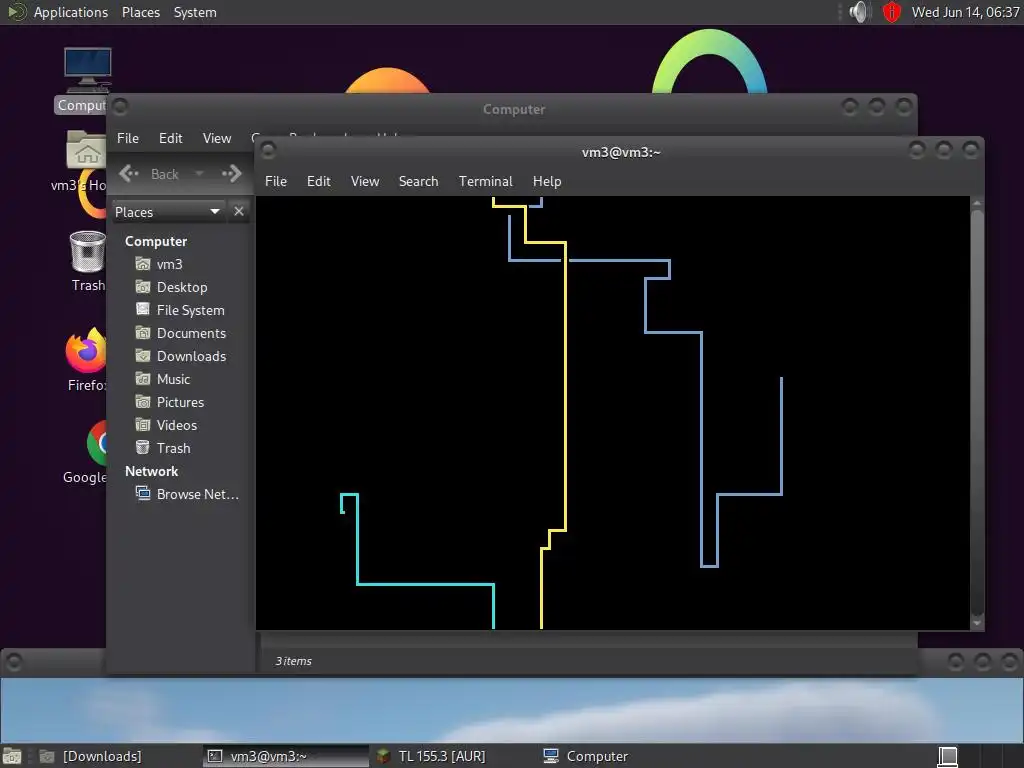Screen dimensions: 1024x768
Task: Open the Computer window View menu
Action: click(x=217, y=138)
